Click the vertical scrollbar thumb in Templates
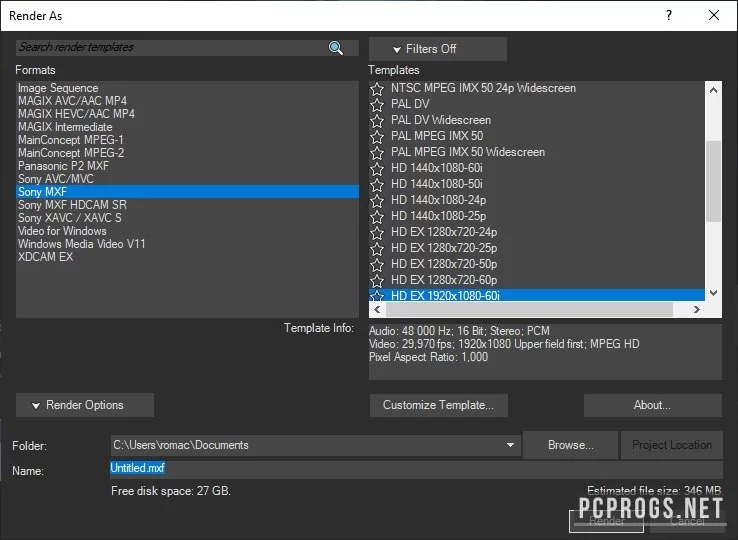Viewport: 738px width, 540px height. [714, 181]
